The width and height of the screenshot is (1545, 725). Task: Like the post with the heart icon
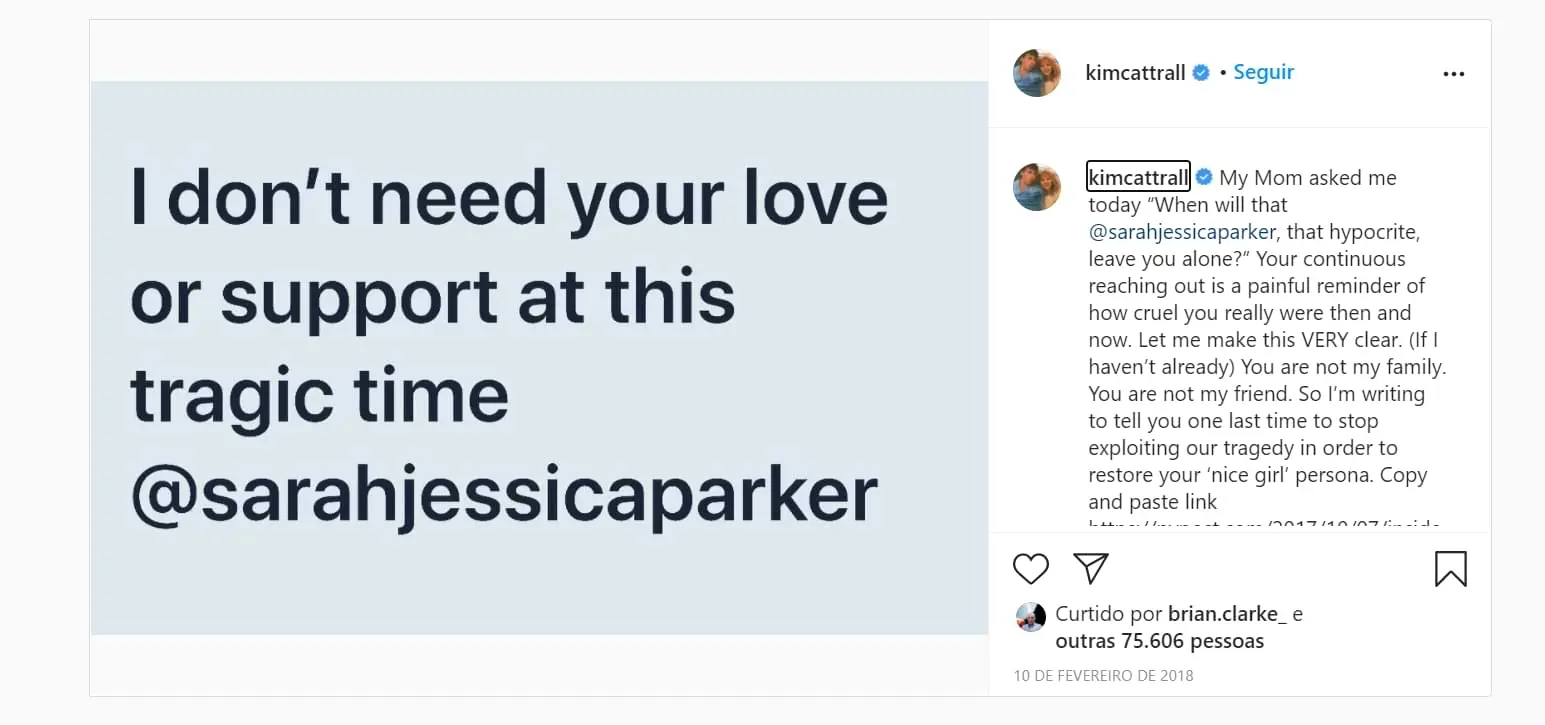1031,568
